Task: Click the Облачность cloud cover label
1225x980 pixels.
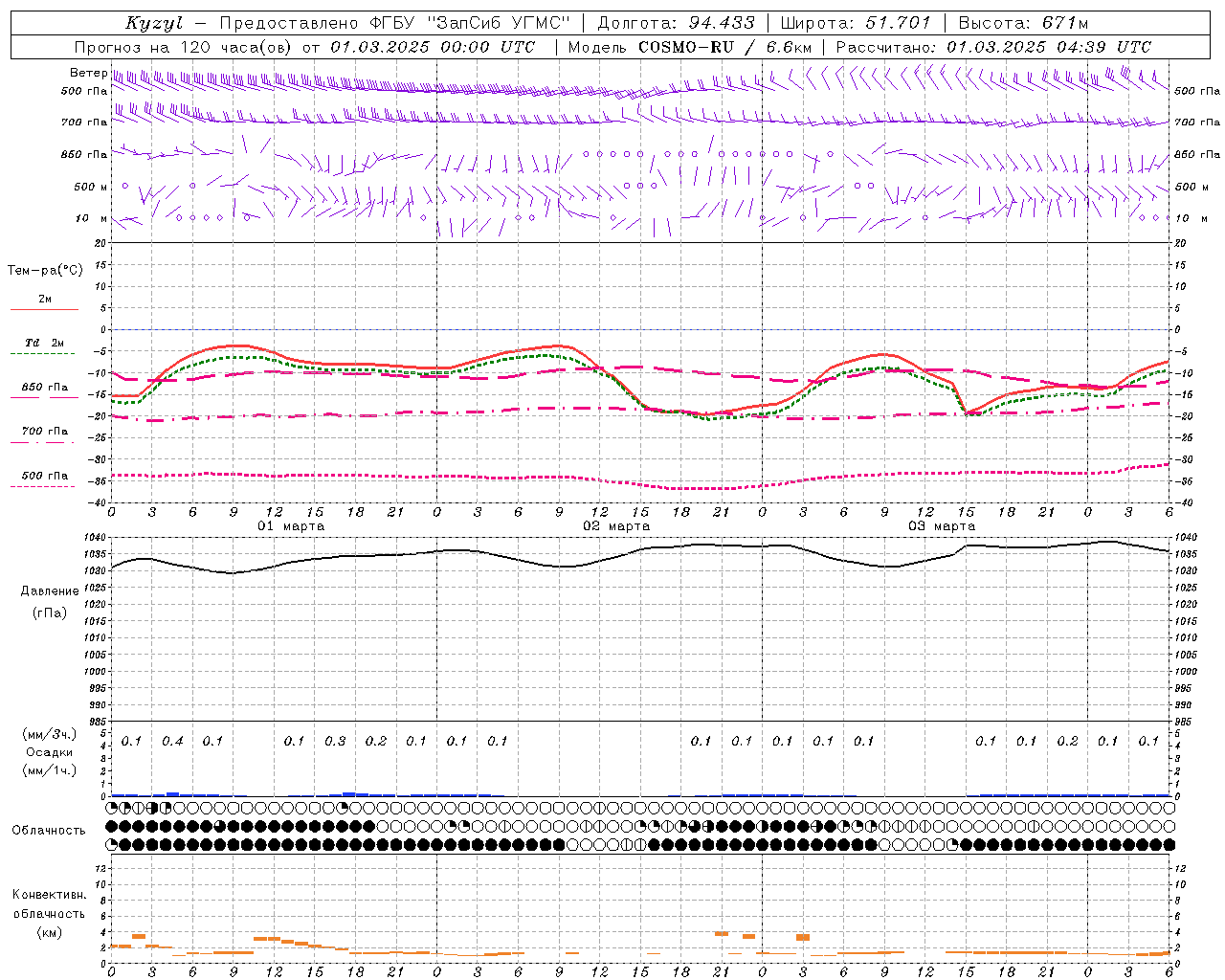Action: [x=49, y=831]
